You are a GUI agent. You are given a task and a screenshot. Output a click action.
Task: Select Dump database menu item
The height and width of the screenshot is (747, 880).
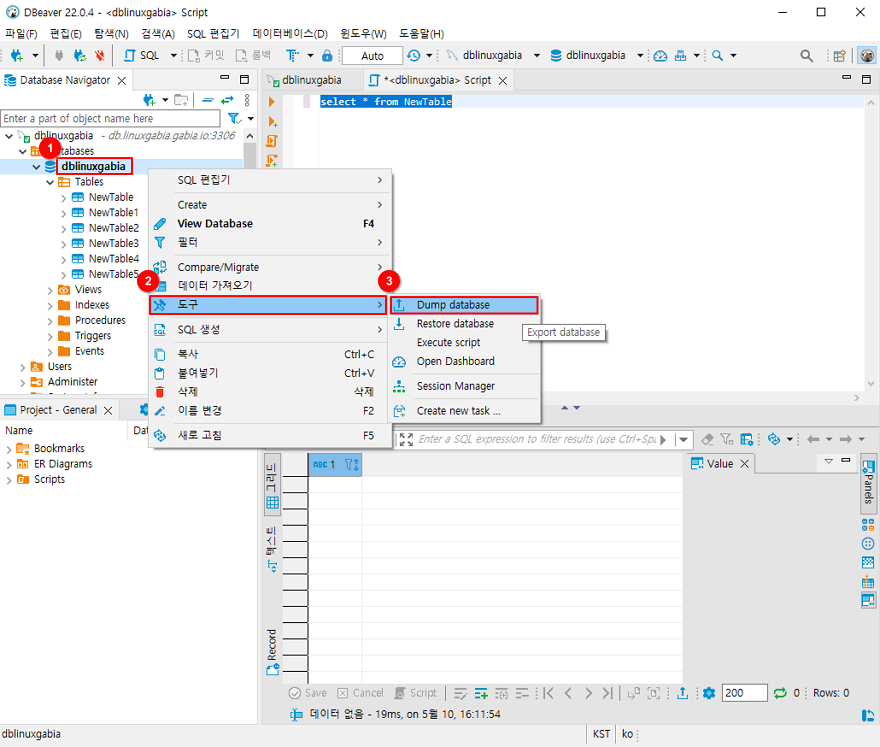pyautogui.click(x=464, y=305)
